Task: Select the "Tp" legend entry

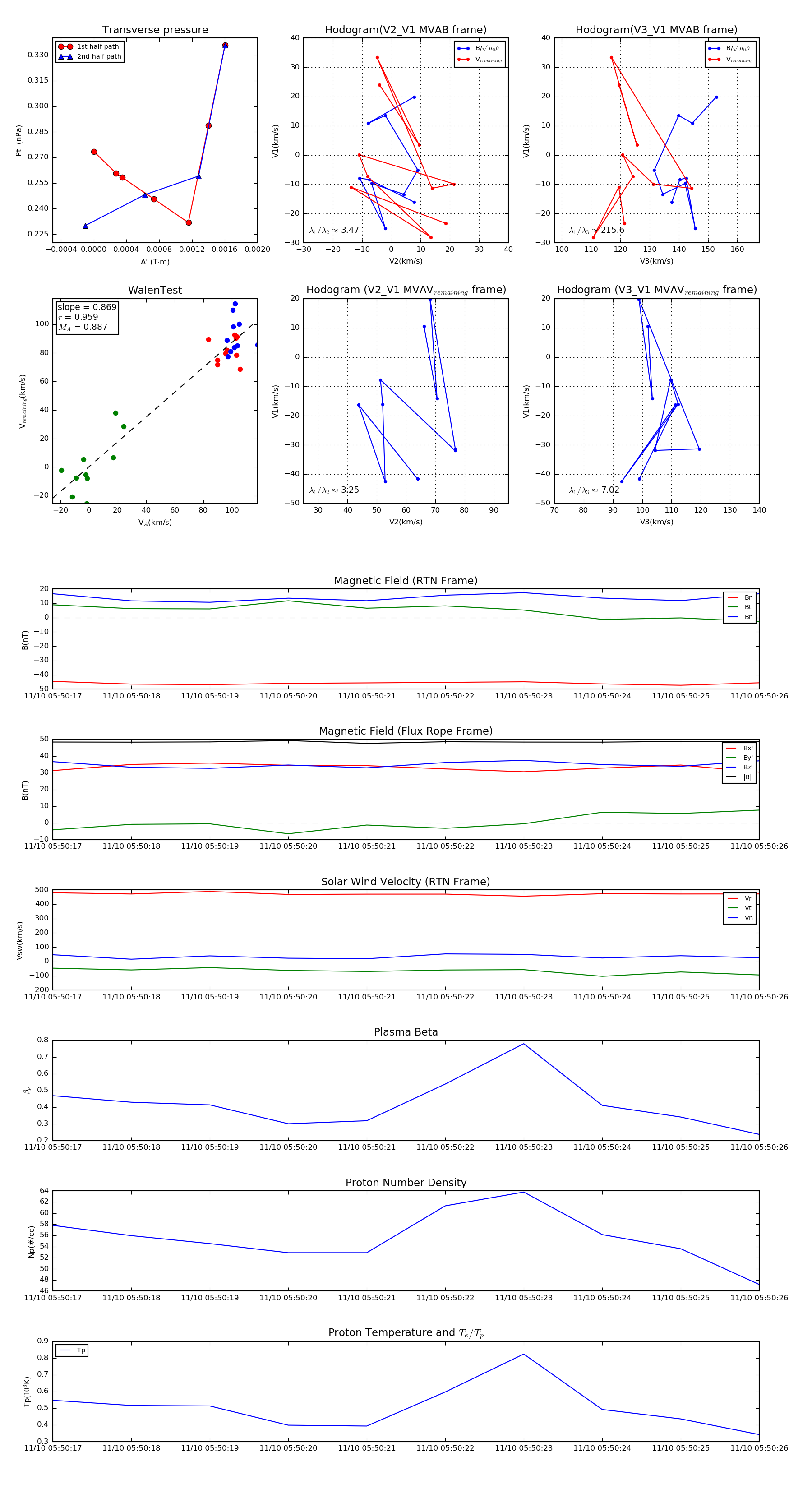Action: 72,1350
